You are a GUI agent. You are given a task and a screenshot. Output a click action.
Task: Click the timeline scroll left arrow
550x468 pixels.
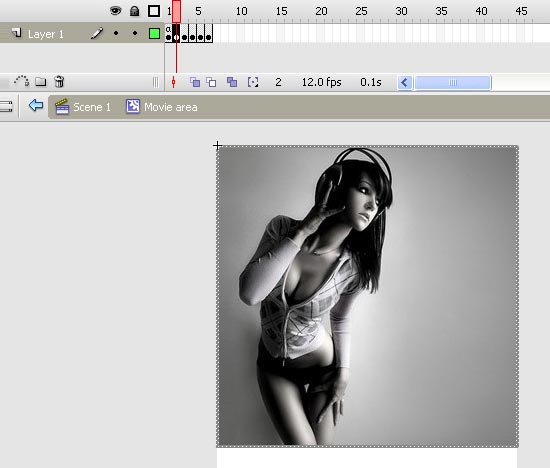pos(405,83)
